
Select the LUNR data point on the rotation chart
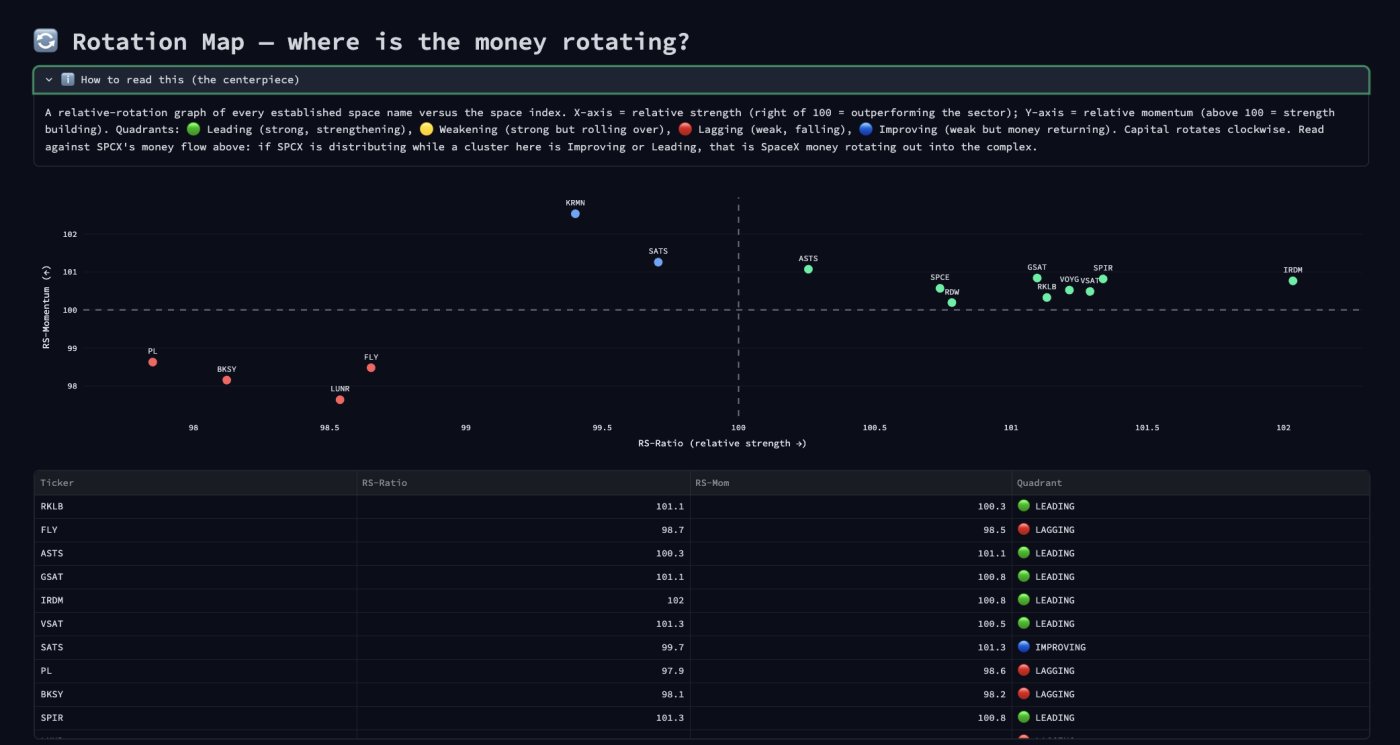[340, 400]
